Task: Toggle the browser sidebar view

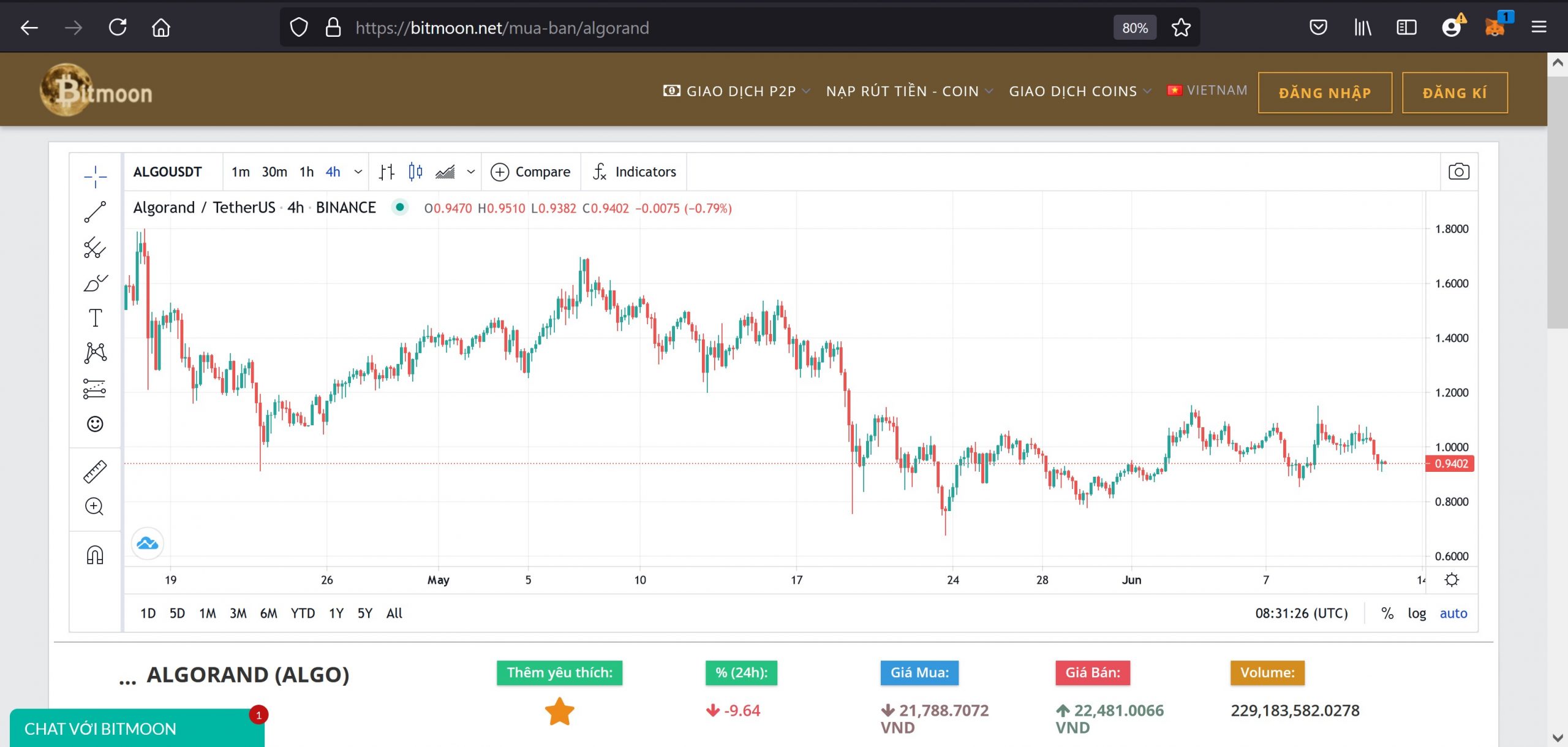Action: [1407, 28]
